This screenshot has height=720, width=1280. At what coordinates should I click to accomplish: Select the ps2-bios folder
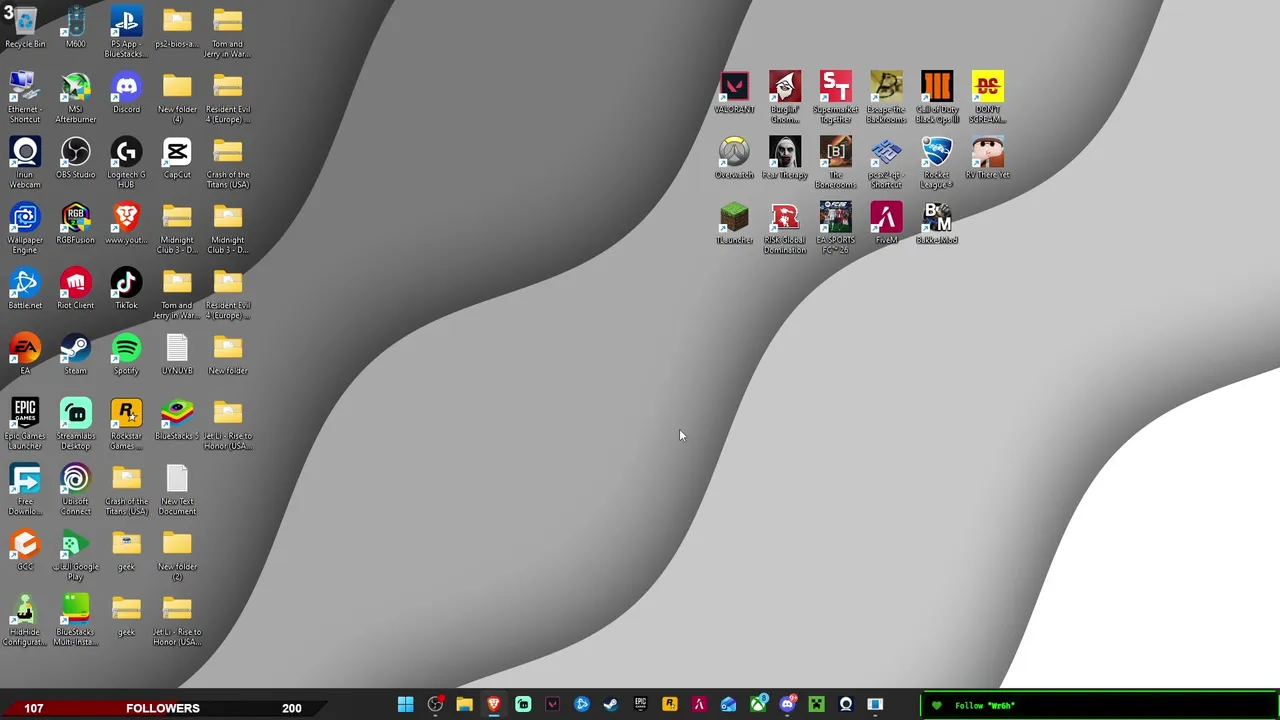[x=177, y=27]
